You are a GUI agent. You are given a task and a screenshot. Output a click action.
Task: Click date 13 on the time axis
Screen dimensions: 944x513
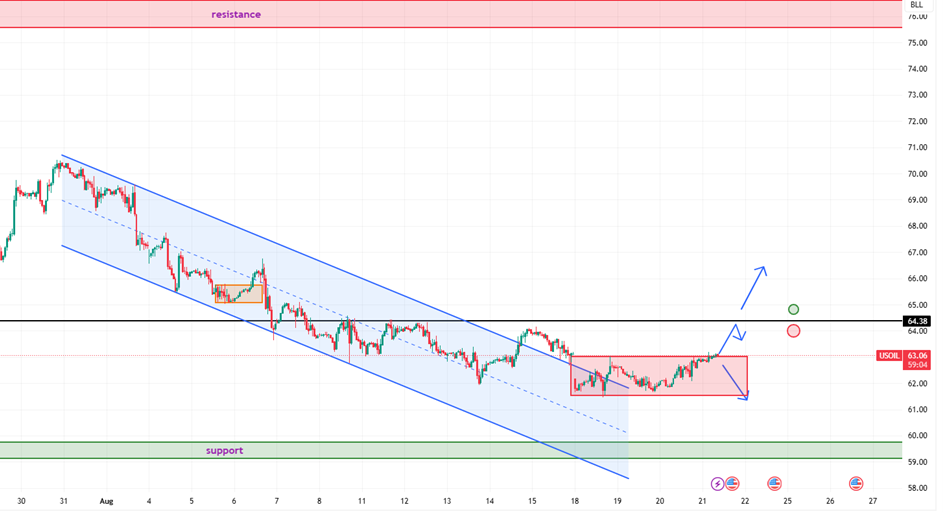coord(447,501)
